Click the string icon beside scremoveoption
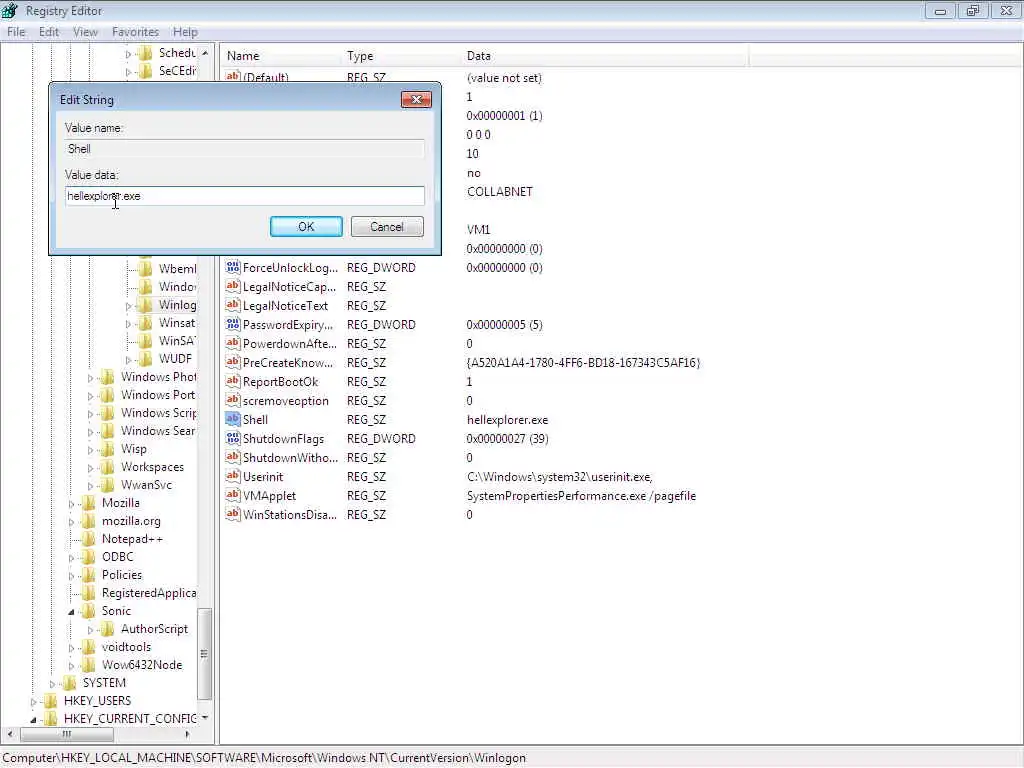The image size is (1024, 768). [x=232, y=400]
